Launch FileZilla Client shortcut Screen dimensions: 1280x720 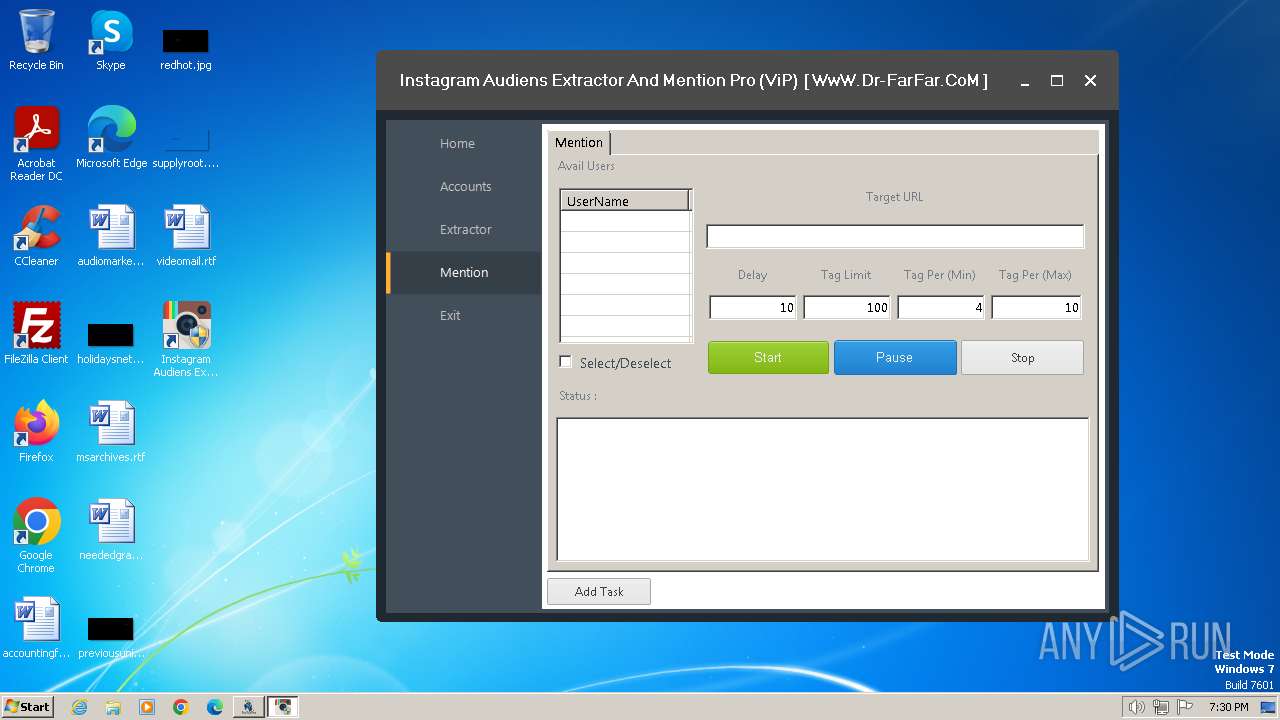tap(36, 334)
